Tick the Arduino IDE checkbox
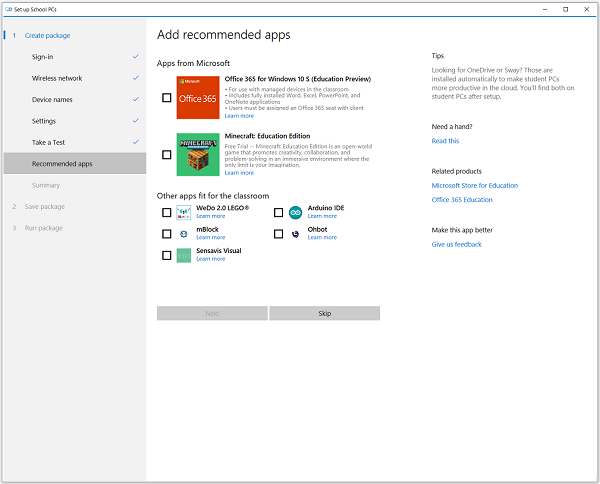This screenshot has height=484, width=600. 278,212
